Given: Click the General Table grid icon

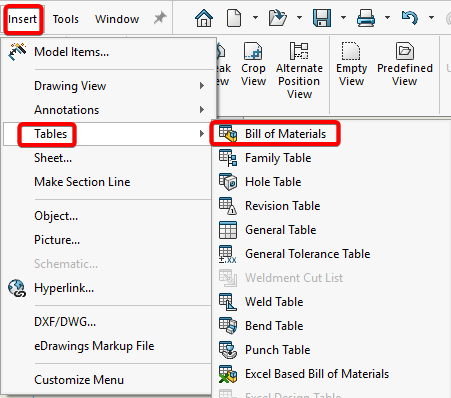Looking at the screenshot, I should 228,230.
